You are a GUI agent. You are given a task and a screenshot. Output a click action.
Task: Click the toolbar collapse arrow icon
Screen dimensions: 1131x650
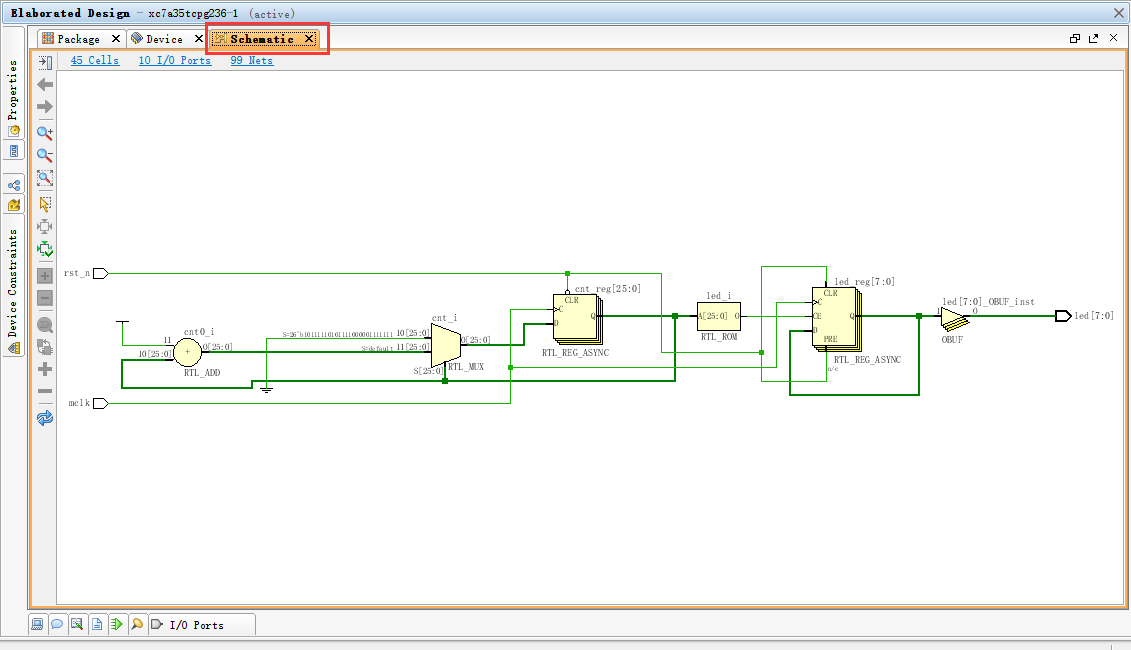coord(45,62)
